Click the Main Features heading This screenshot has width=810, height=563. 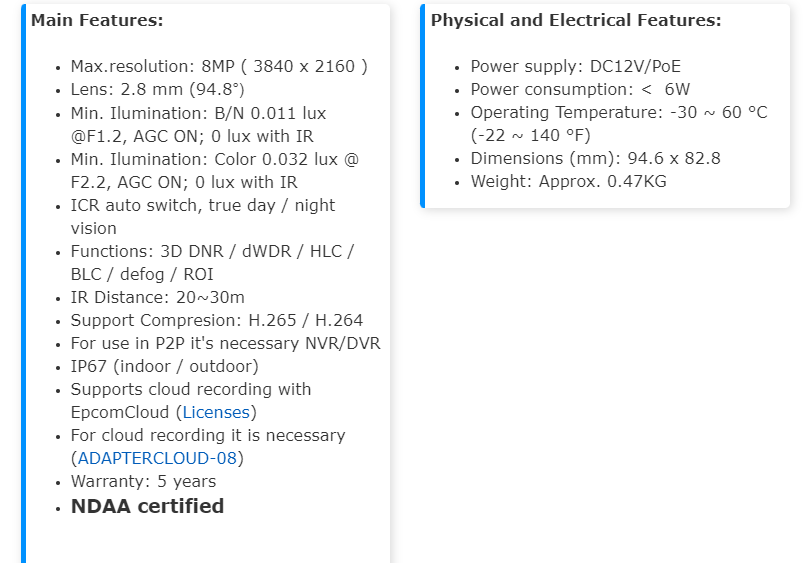97,20
